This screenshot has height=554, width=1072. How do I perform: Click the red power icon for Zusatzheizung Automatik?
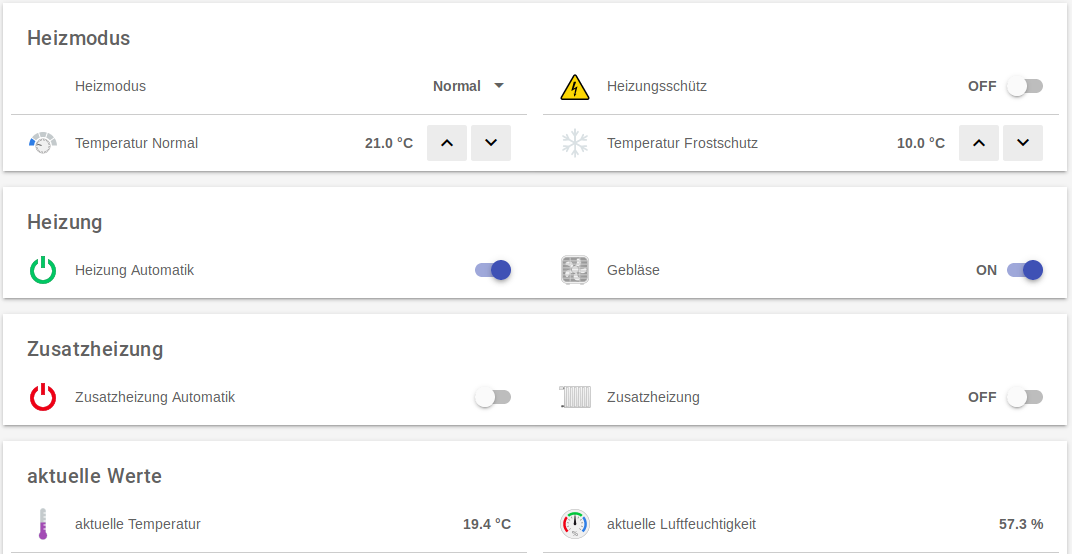point(43,397)
